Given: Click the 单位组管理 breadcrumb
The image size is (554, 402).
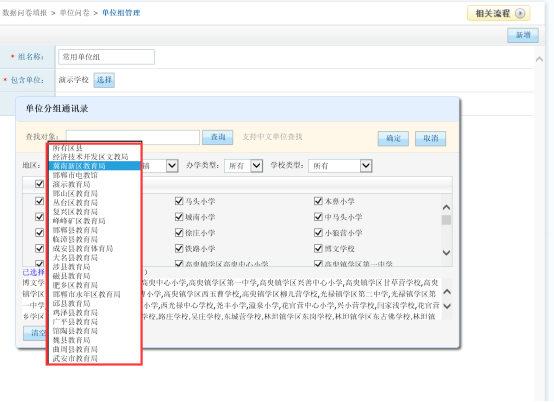Looking at the screenshot, I should (121, 13).
